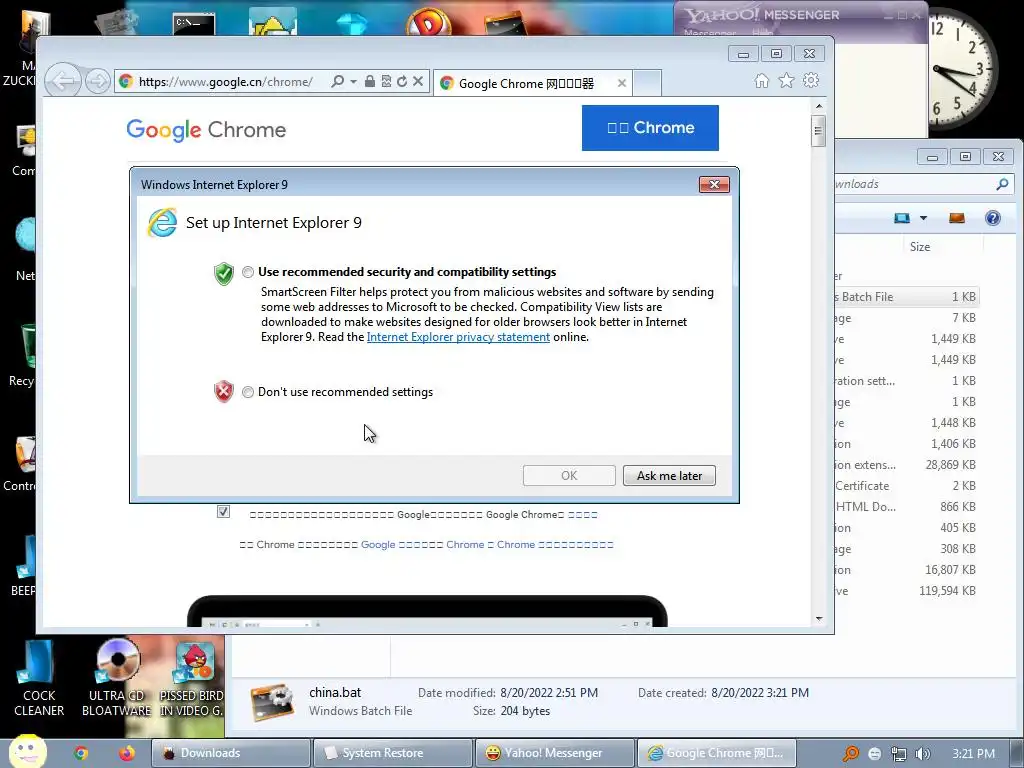Viewport: 1024px width, 768px height.
Task: Click the volume speaker tray icon
Action: (922, 754)
